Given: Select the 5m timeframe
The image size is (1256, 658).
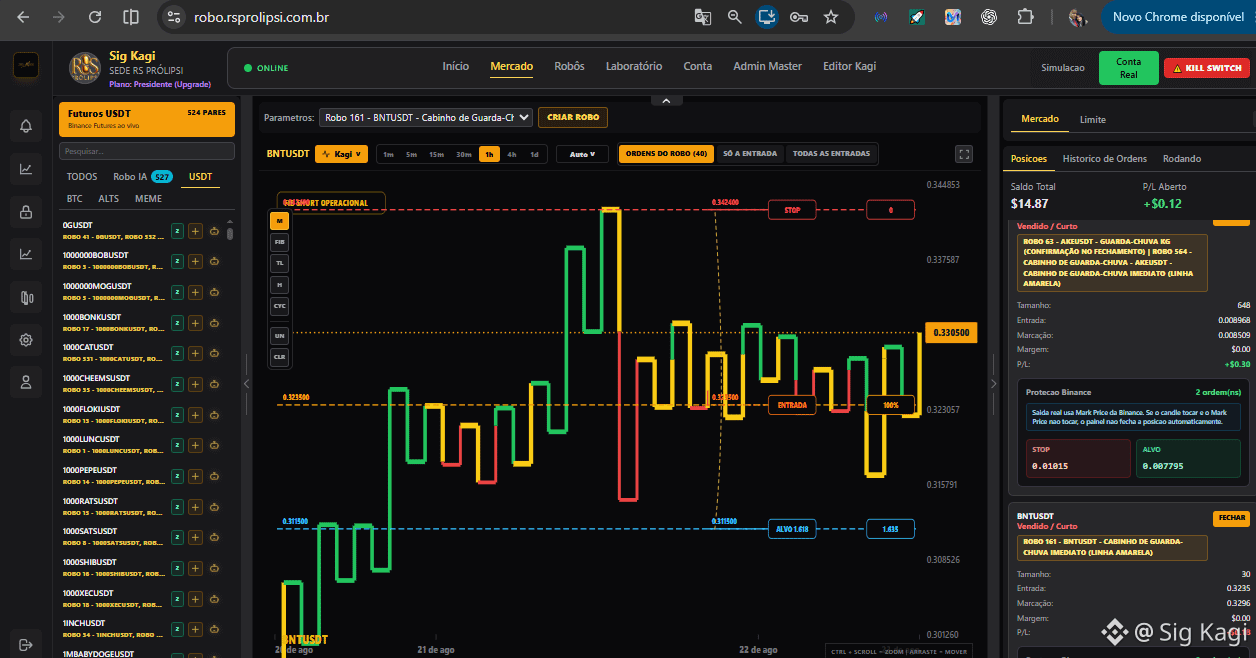Looking at the screenshot, I should [x=411, y=154].
